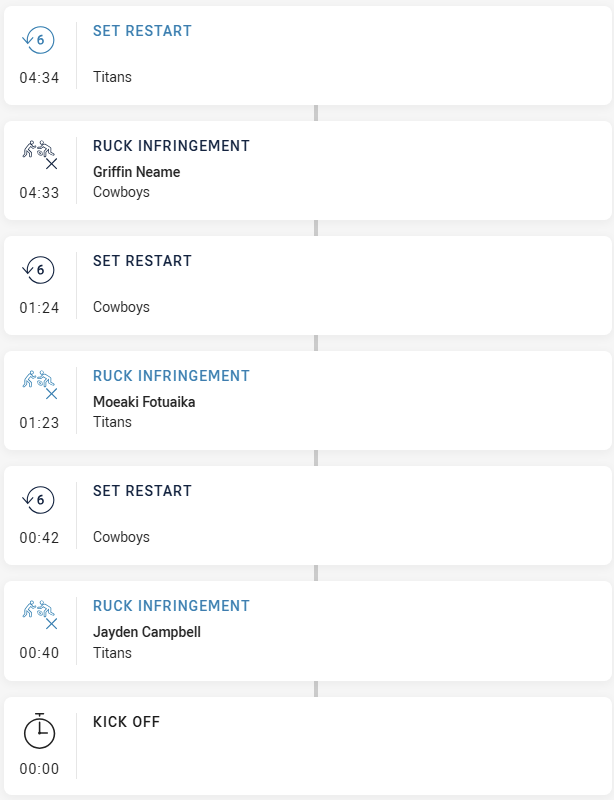Click the set restart icon at 04:34

(x=38, y=40)
